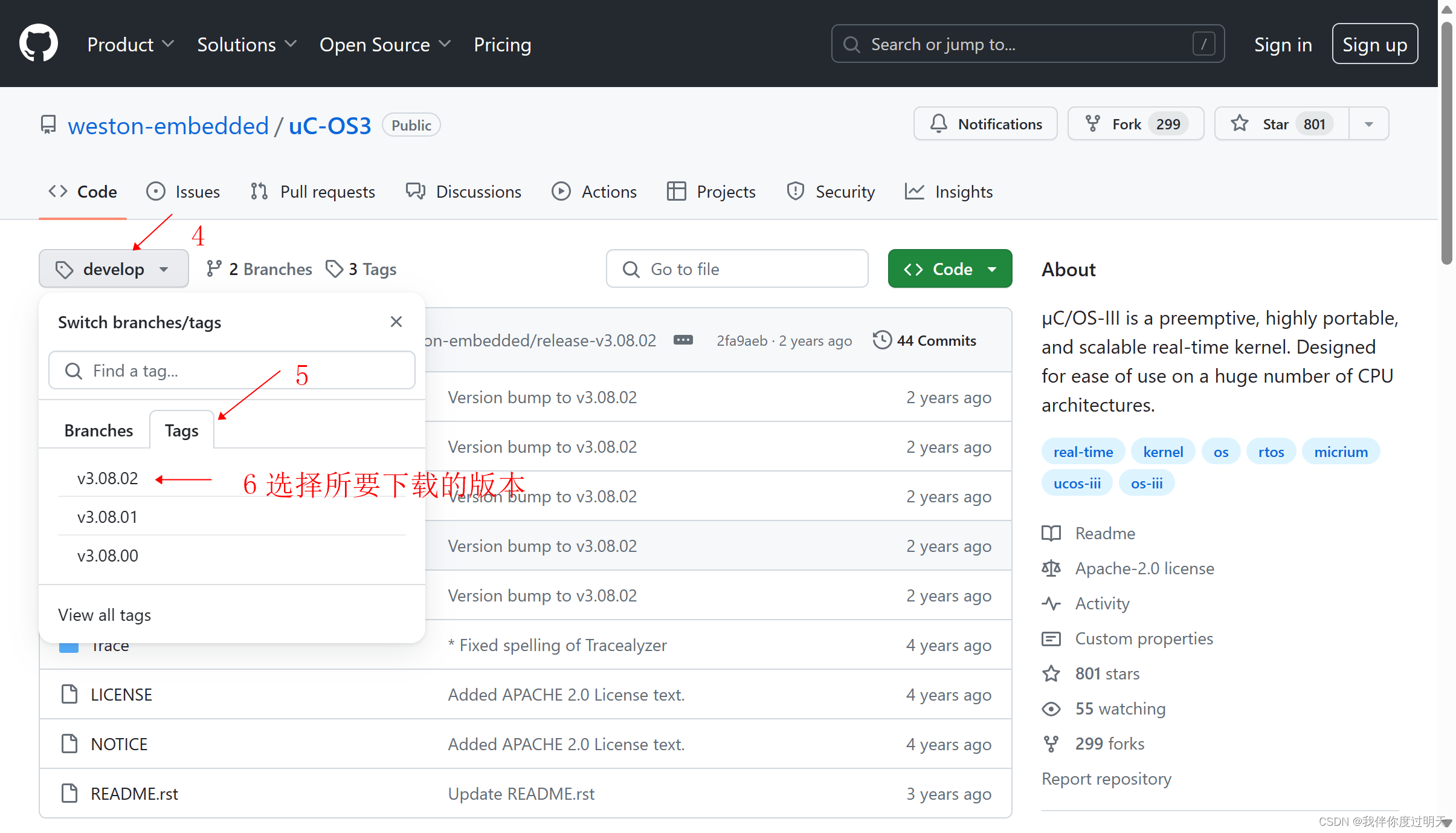The image size is (1456, 833).
Task: Select tag v3.08.02
Action: point(108,478)
